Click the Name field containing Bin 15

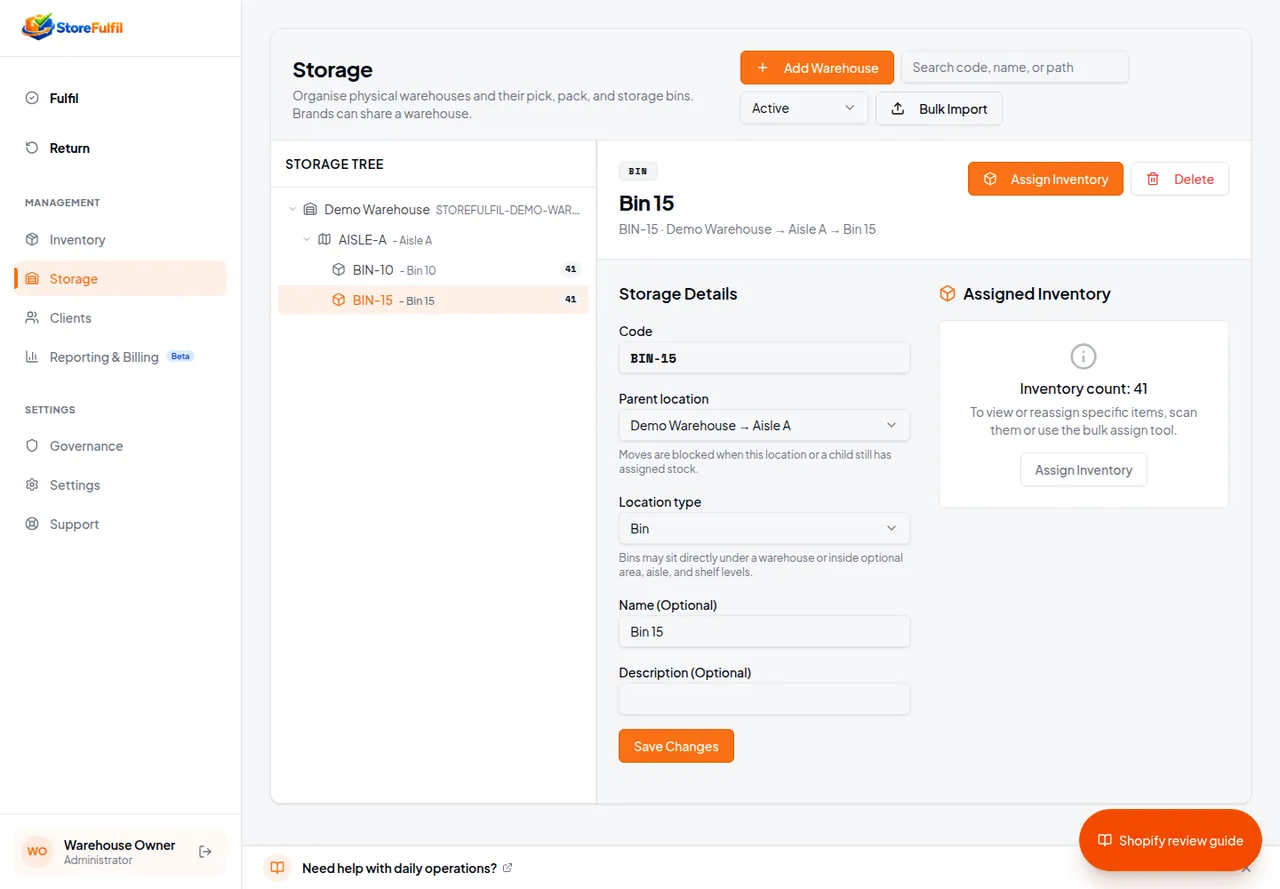point(764,632)
